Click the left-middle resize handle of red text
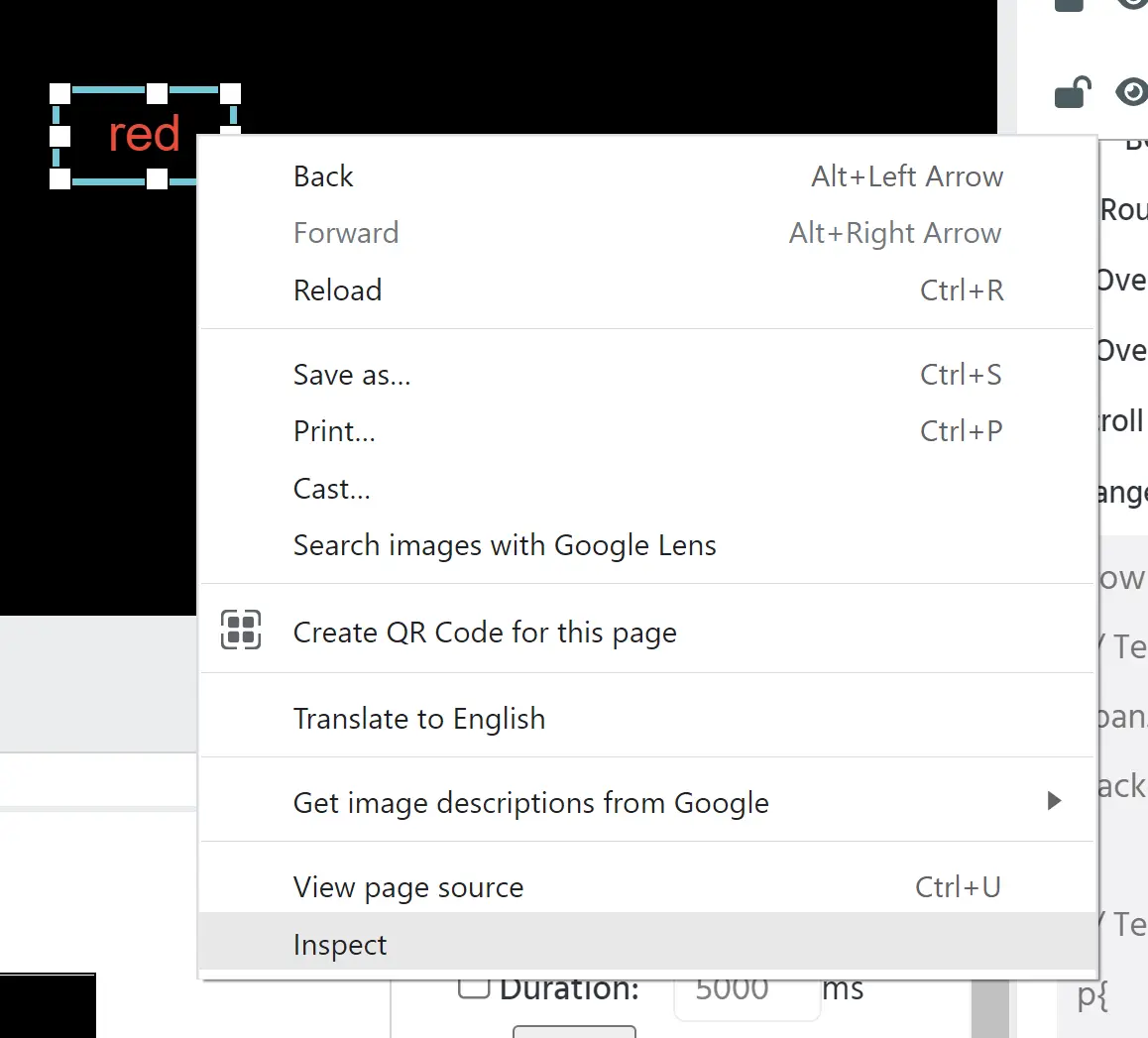The image size is (1148, 1038). point(60,135)
